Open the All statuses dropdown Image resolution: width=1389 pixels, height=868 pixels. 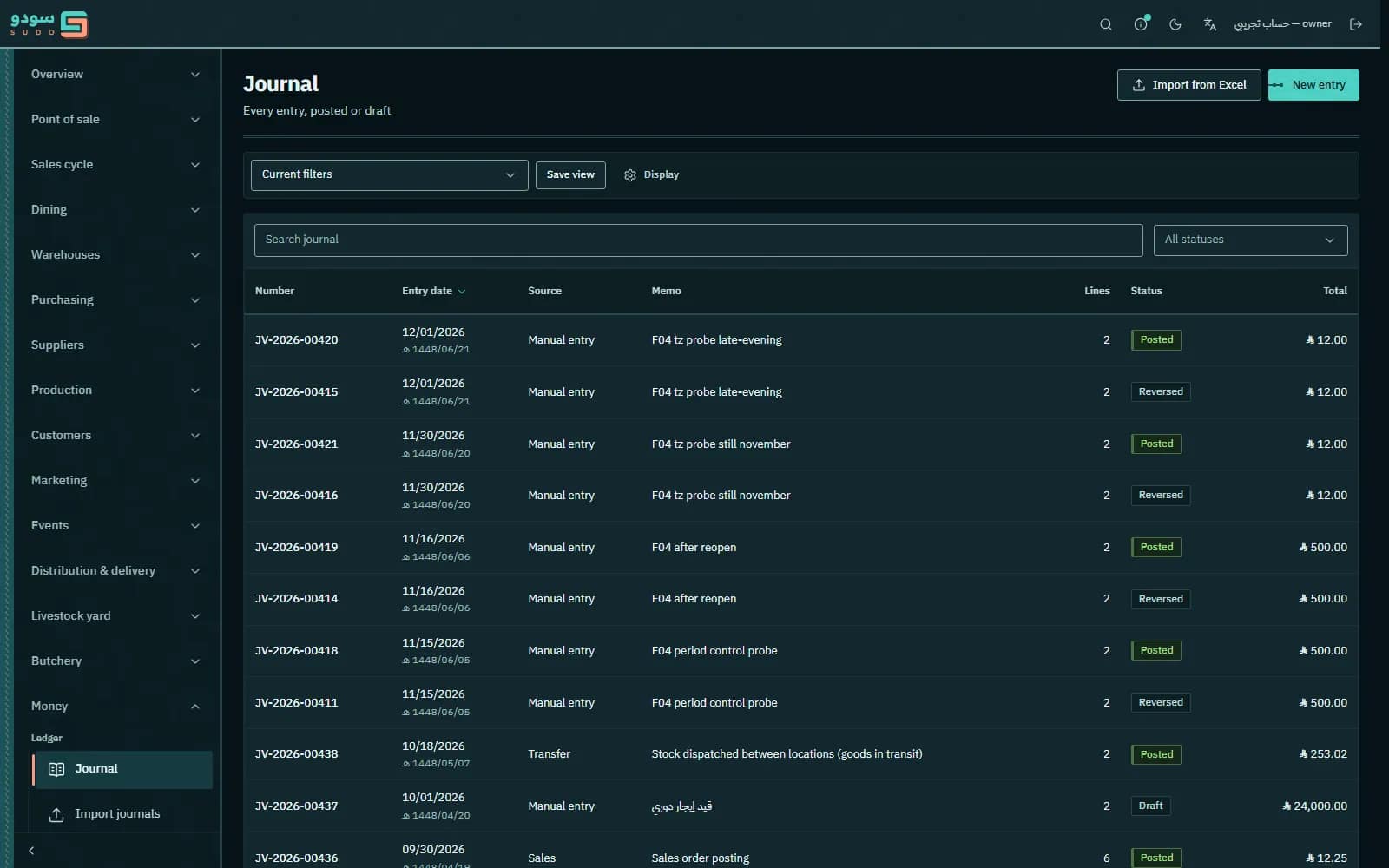point(1250,240)
